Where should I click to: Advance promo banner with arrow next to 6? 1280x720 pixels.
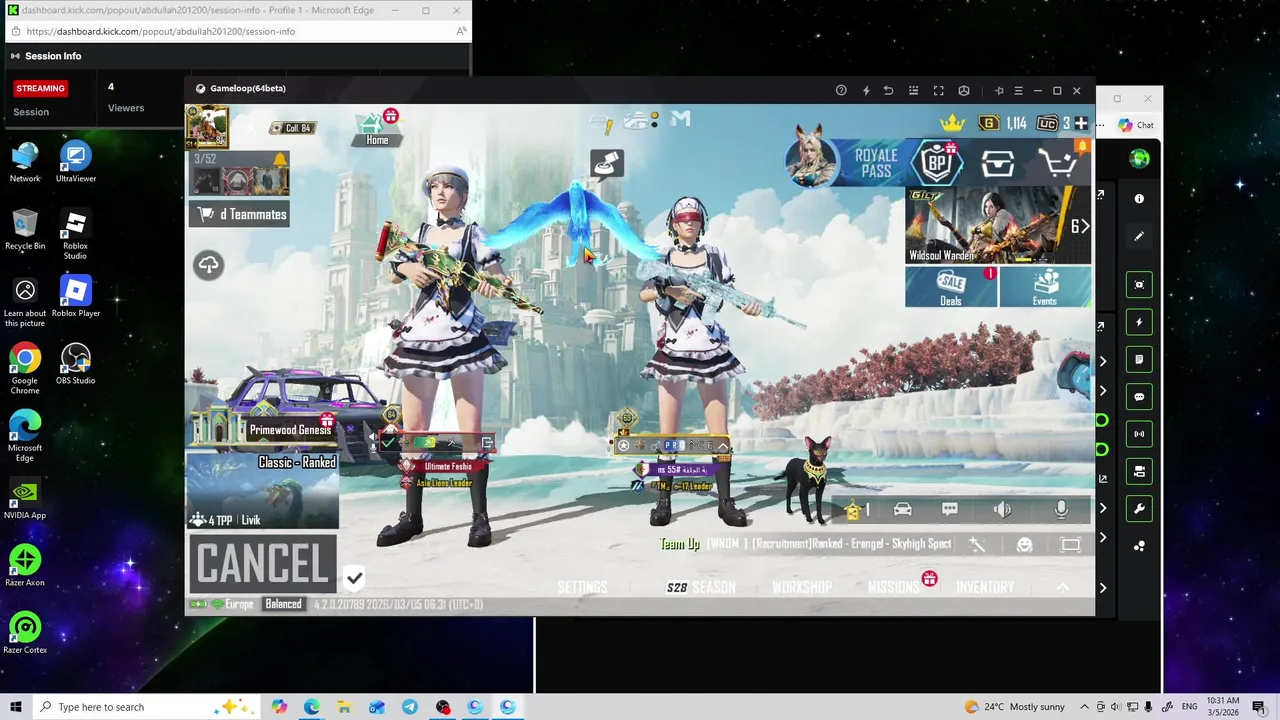[1085, 226]
